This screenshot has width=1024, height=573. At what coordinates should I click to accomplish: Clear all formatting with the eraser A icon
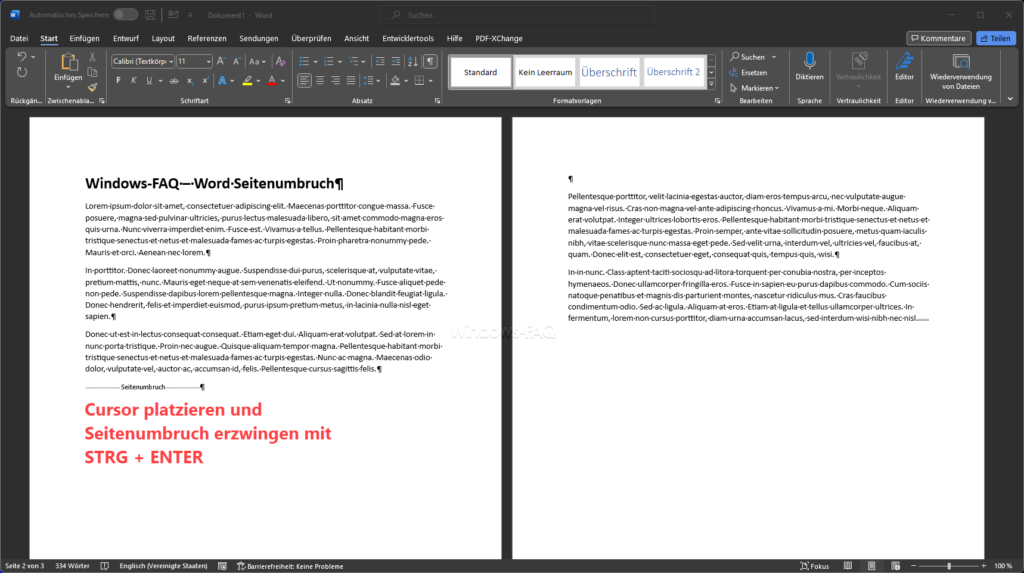281,61
